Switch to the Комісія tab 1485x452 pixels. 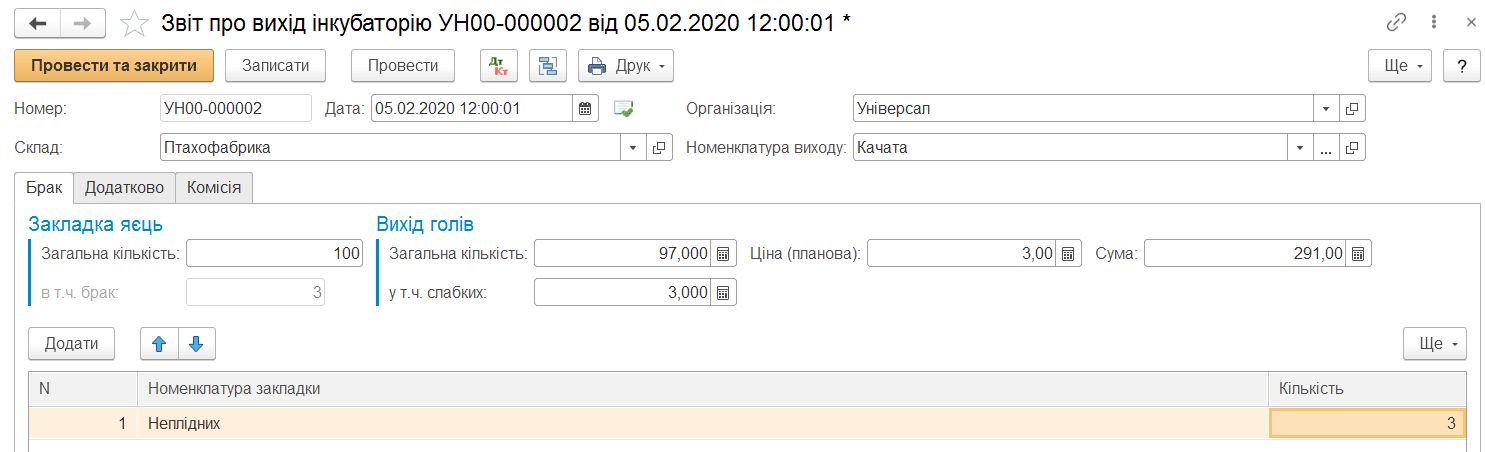(x=214, y=187)
